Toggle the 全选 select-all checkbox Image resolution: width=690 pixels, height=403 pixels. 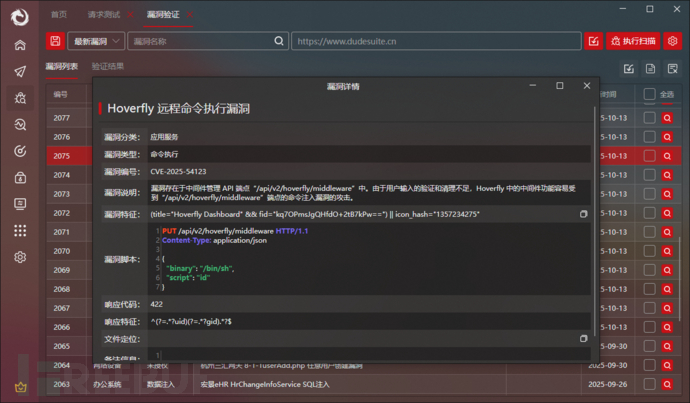650,94
